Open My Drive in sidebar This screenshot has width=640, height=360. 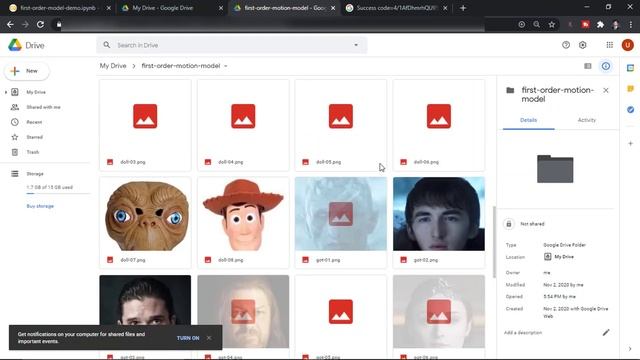[36, 92]
